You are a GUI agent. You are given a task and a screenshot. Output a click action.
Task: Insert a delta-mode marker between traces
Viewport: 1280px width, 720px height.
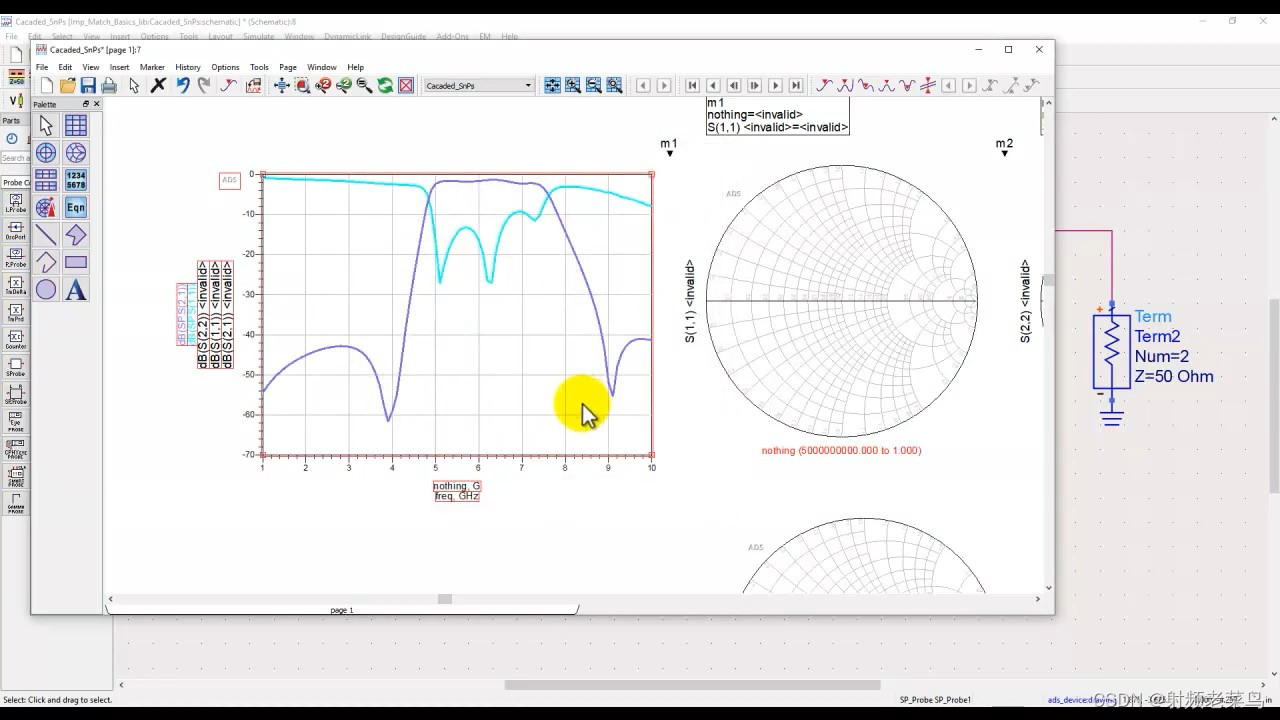tap(928, 86)
